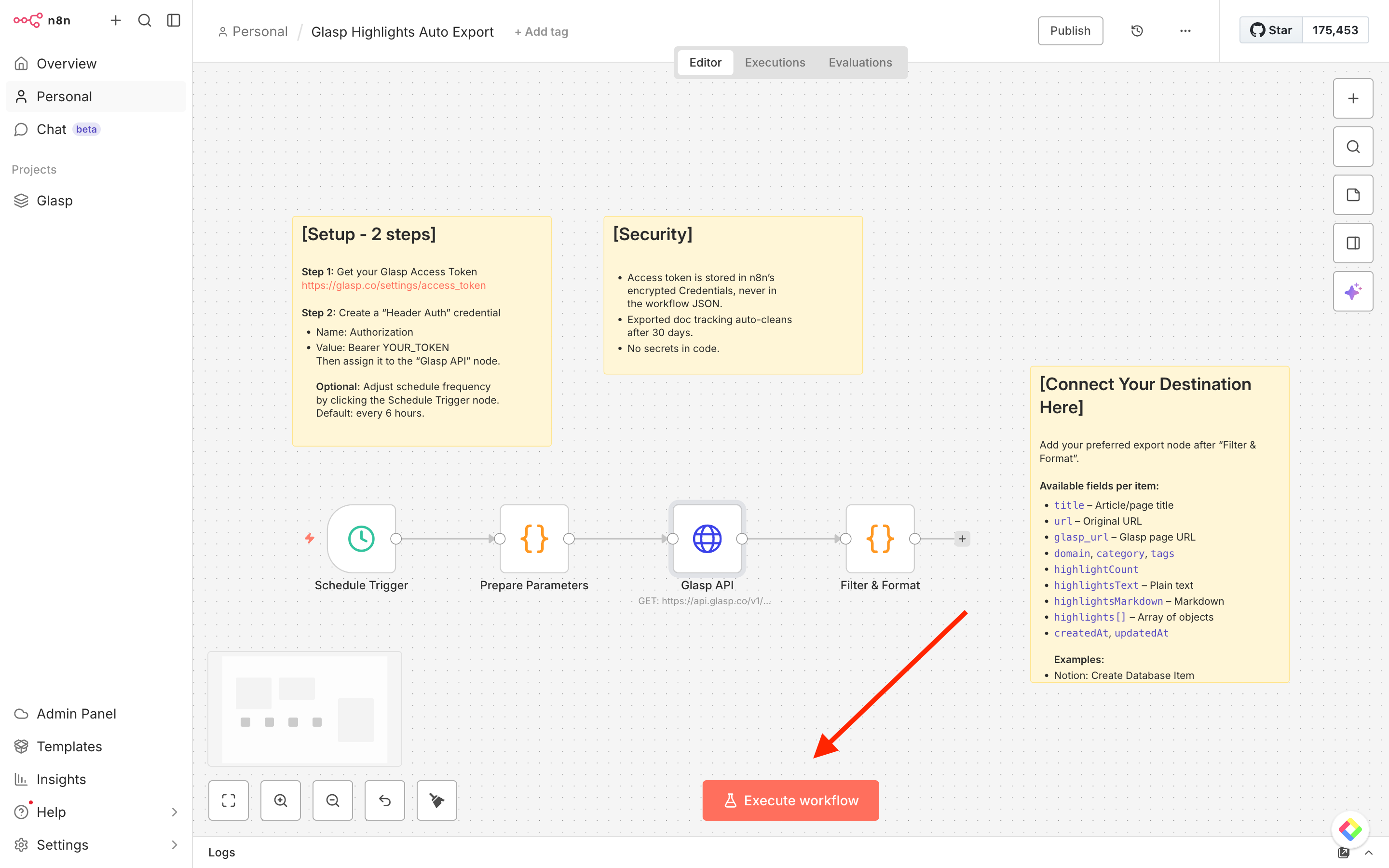
Task: Switch to the Executions tab
Action: [775, 63]
